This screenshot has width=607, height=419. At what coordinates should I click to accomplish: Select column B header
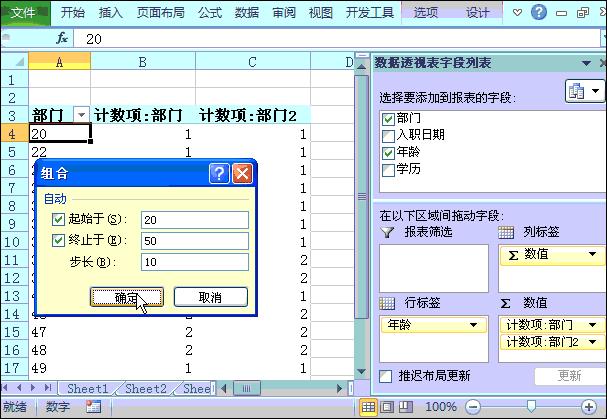143,62
